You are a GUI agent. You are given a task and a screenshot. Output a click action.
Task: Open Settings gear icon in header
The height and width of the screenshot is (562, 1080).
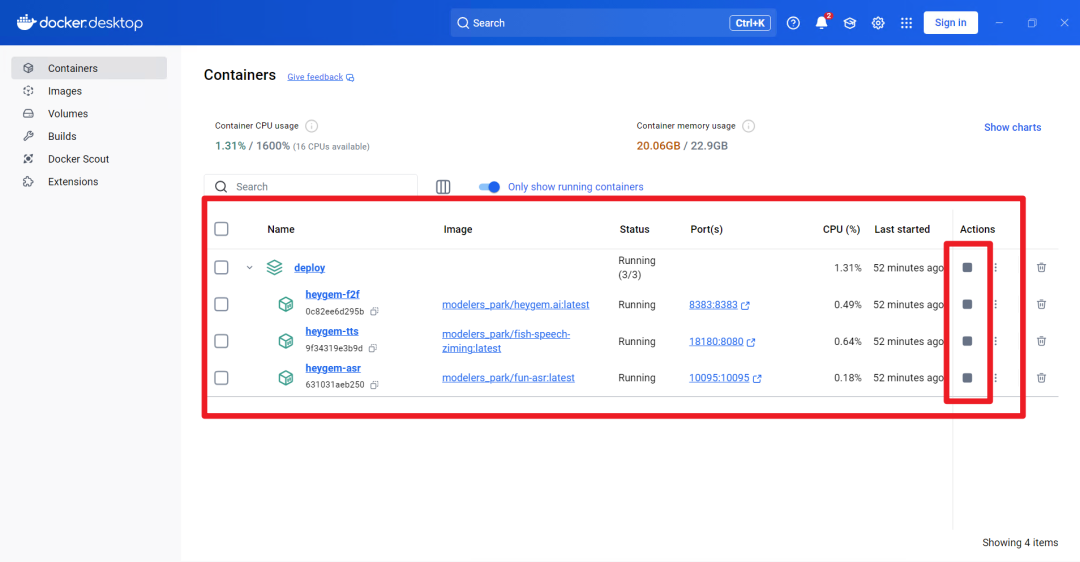(878, 23)
